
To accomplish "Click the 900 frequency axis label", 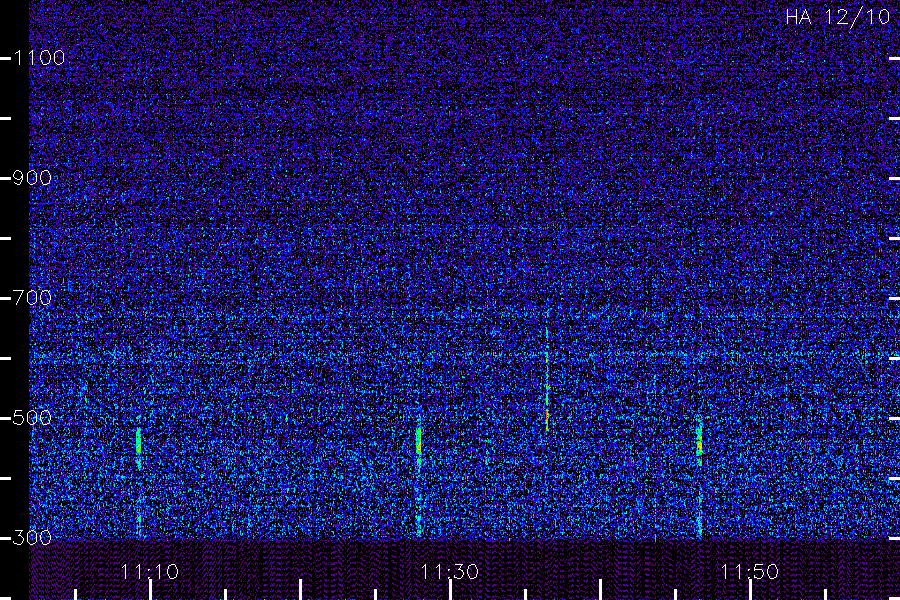I will pos(32,178).
